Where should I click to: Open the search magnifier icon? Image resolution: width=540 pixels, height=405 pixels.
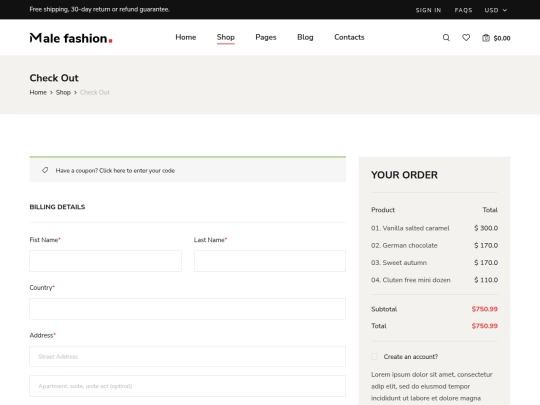coord(446,38)
